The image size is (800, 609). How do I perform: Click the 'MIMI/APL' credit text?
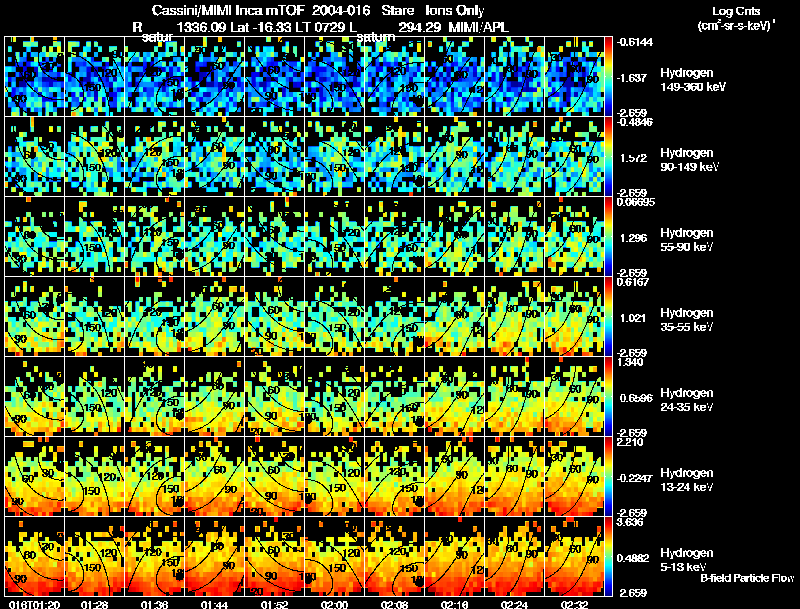click(478, 27)
